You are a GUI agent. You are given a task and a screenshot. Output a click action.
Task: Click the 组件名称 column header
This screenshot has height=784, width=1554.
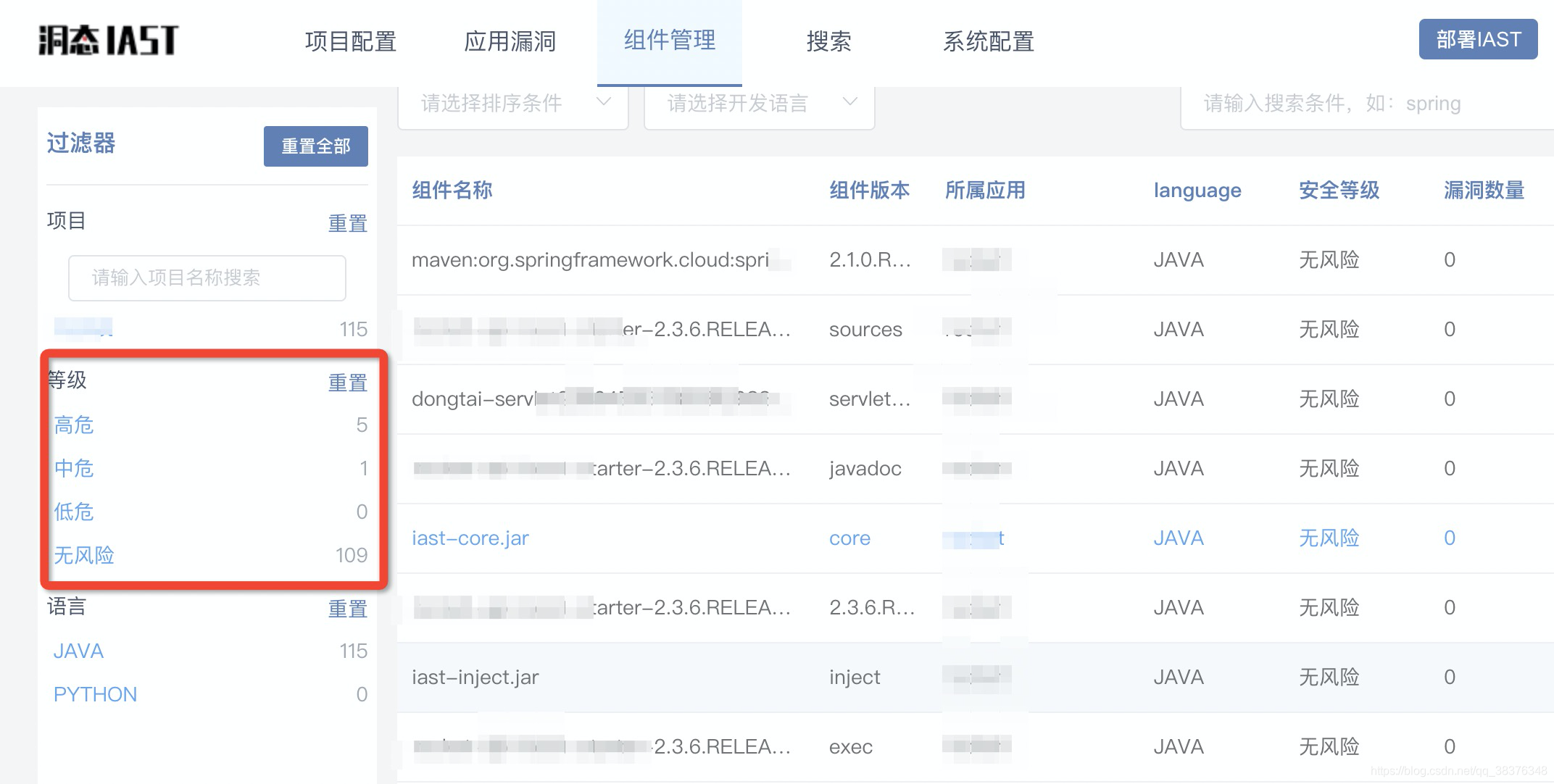pos(452,190)
